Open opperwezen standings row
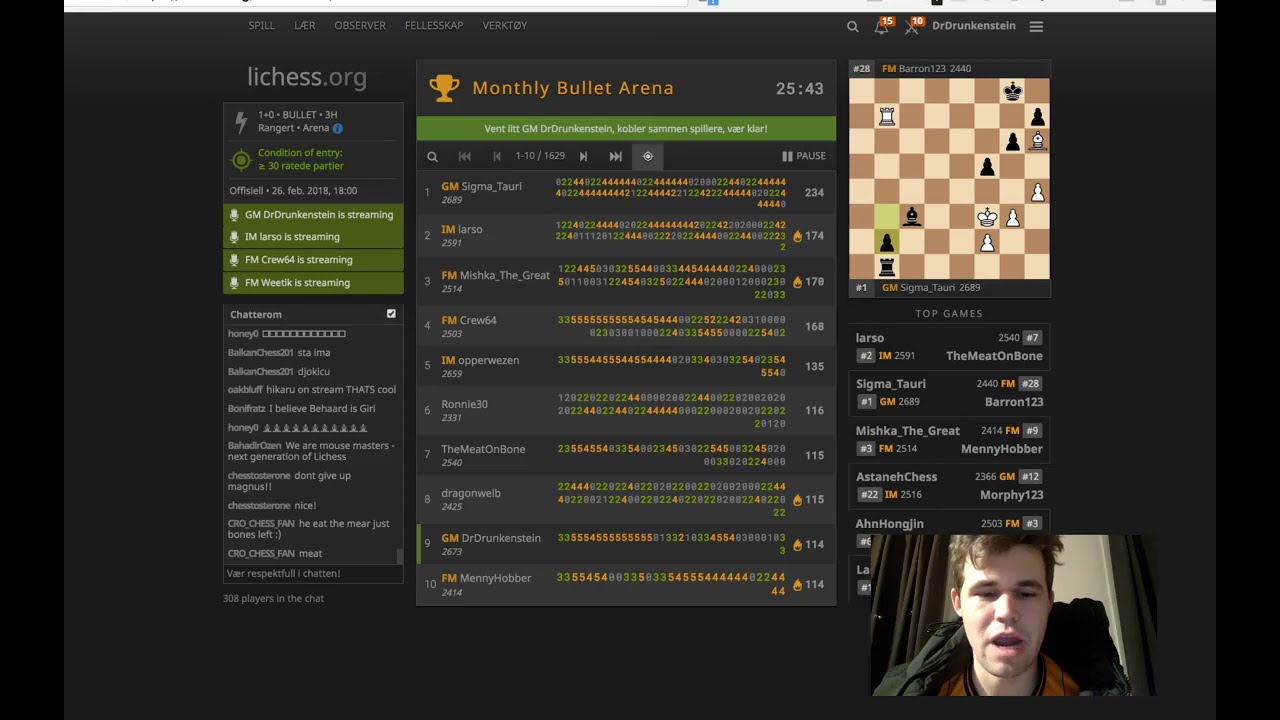This screenshot has width=1280, height=720. [626, 366]
